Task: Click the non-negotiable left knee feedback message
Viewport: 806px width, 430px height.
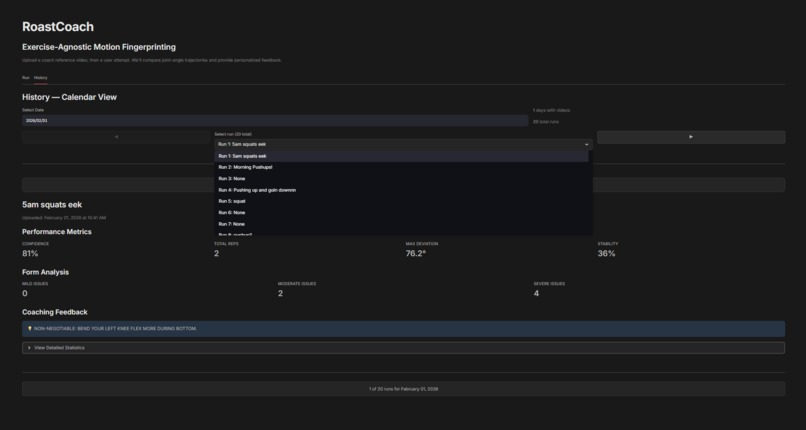Action: coord(404,329)
